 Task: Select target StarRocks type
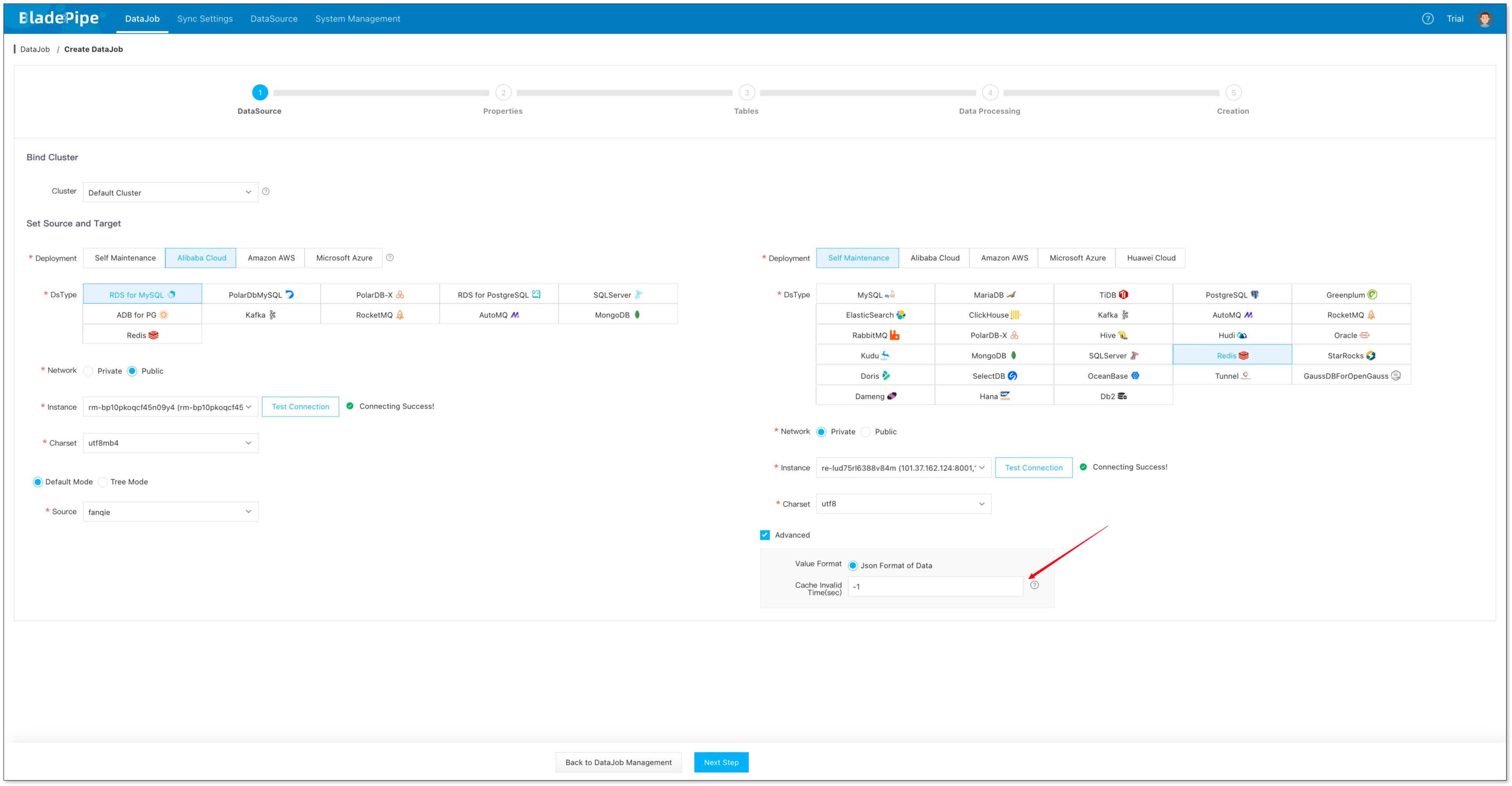point(1351,356)
